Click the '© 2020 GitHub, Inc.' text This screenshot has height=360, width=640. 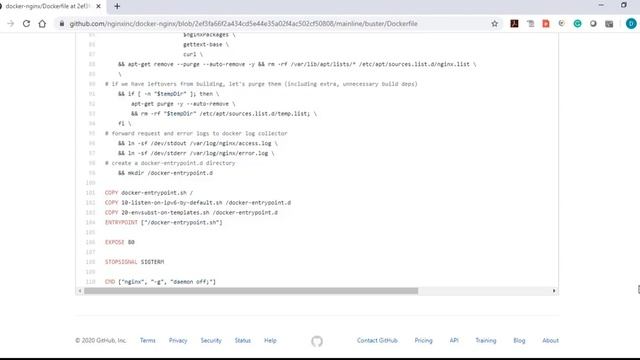(101, 340)
